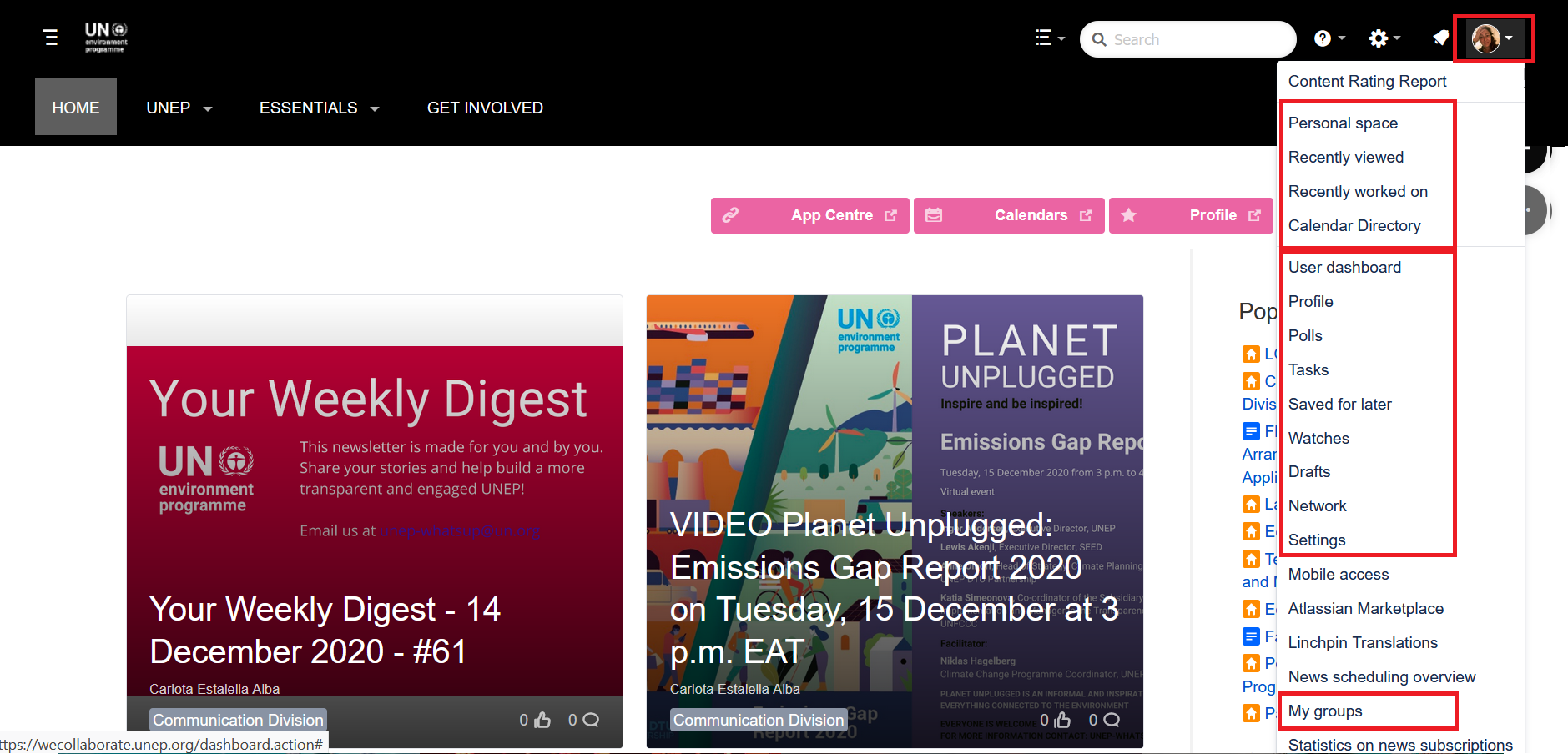
Task: Open the GET INVOLVED tab
Action: pyautogui.click(x=485, y=108)
